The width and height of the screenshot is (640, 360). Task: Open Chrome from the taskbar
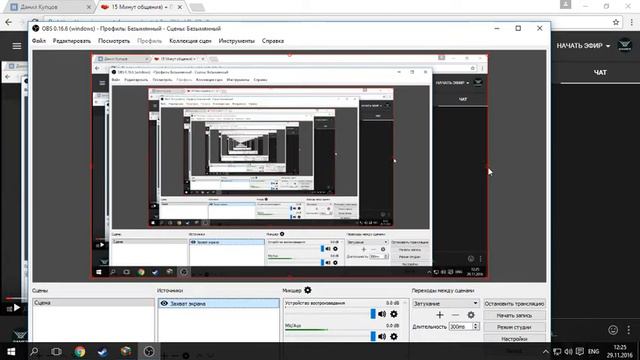point(80,351)
